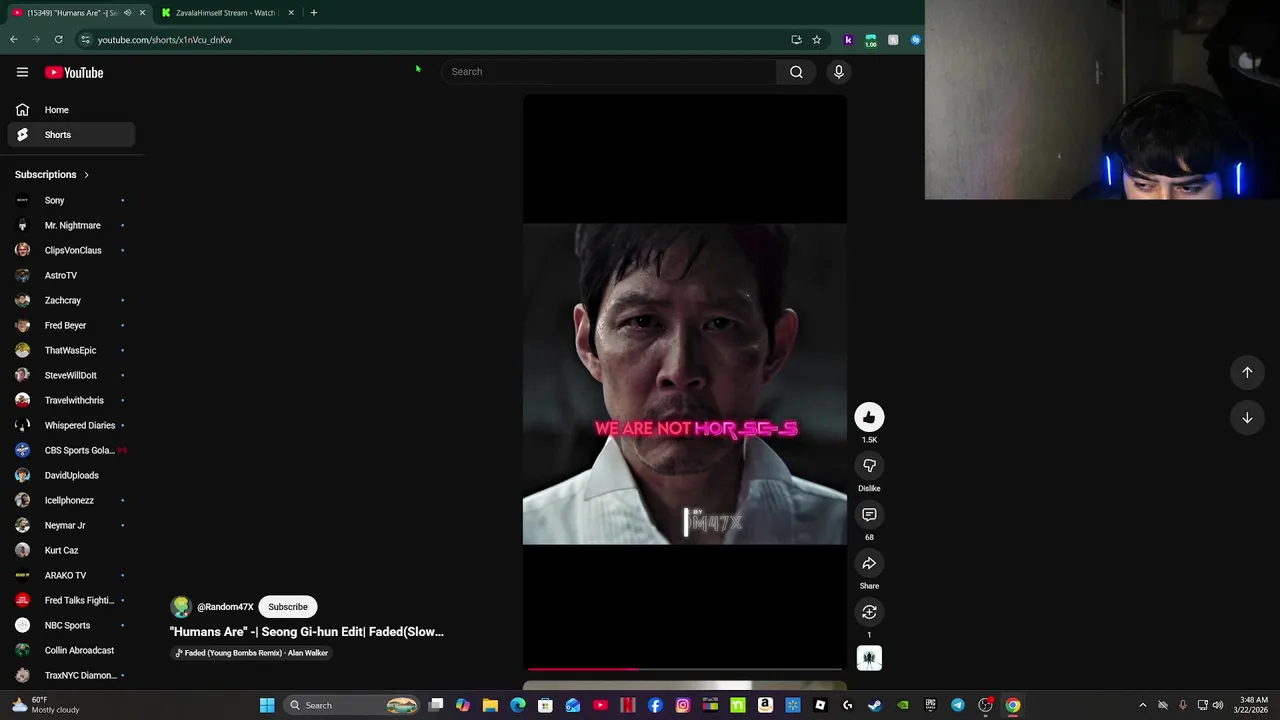The height and width of the screenshot is (720, 1280).
Task: Open the sound thumbnail below Remix
Action: coord(869,658)
